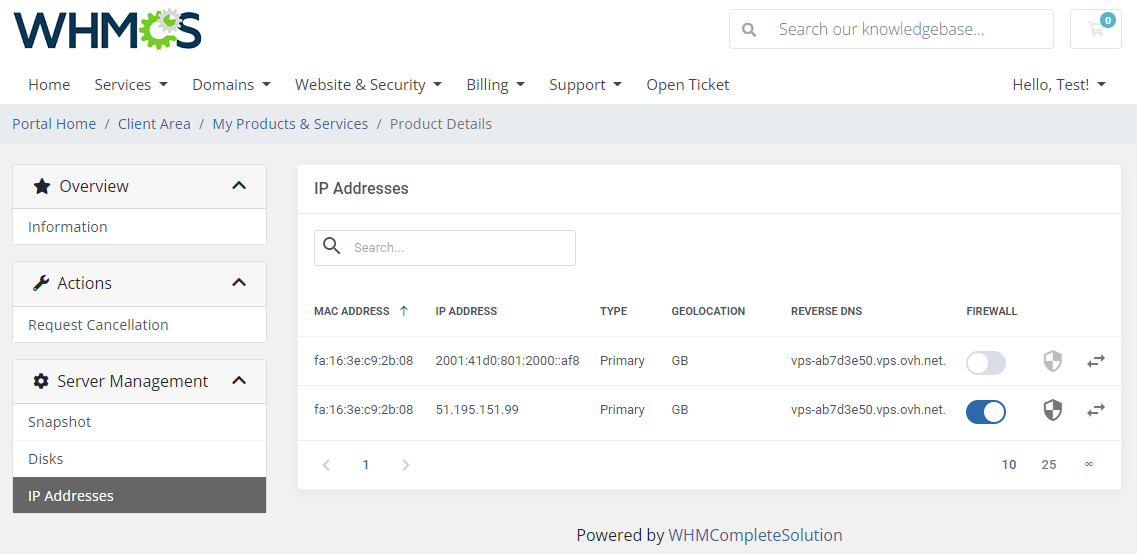Enable firewall for the IPv6 address
The height and width of the screenshot is (554, 1137).
985,362
